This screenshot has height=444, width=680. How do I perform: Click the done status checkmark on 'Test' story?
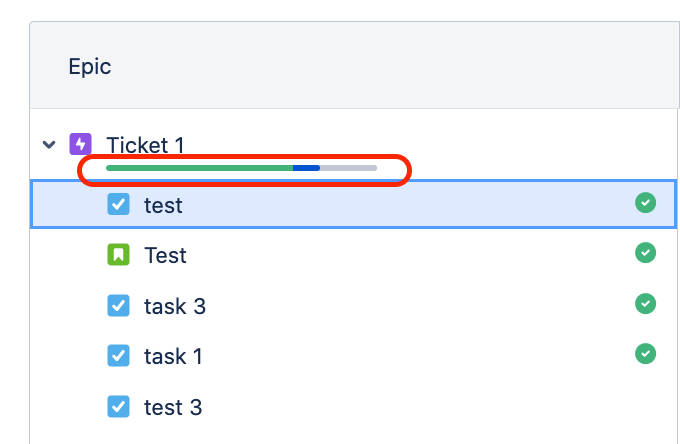pyautogui.click(x=646, y=253)
